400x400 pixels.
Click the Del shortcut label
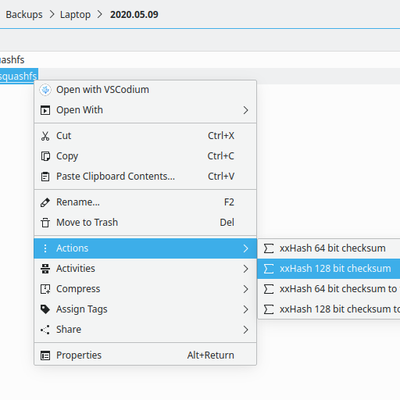[227, 222]
